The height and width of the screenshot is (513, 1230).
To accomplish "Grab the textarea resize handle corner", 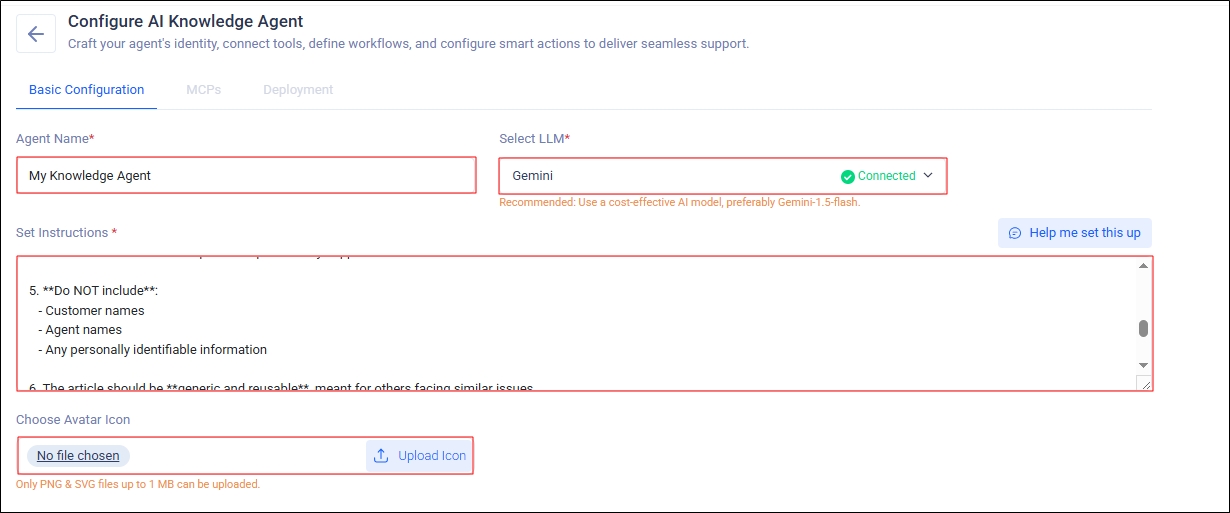I will click(1145, 383).
